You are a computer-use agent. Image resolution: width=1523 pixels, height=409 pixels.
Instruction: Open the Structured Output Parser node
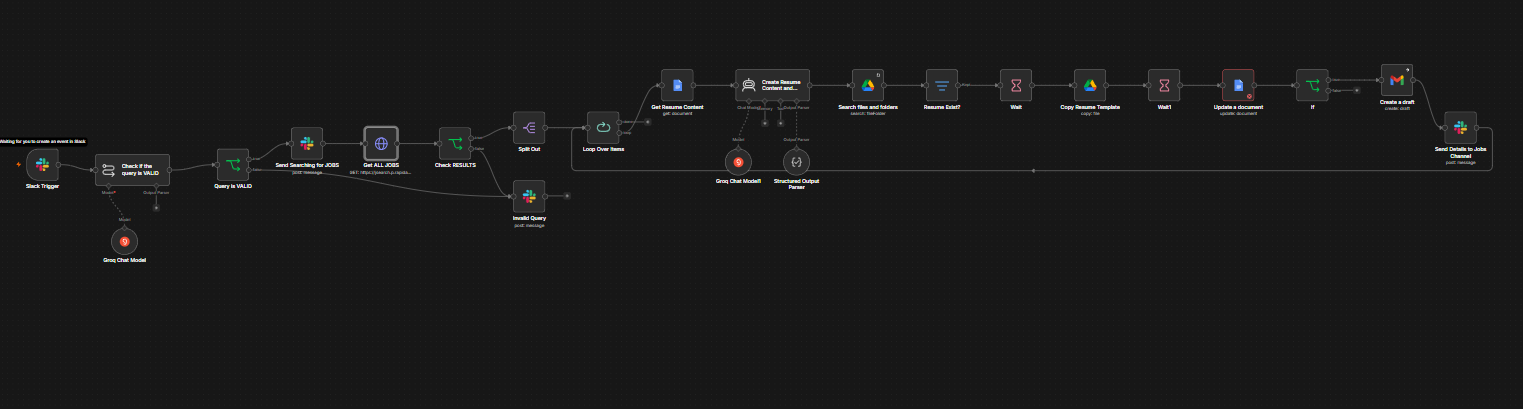point(797,160)
